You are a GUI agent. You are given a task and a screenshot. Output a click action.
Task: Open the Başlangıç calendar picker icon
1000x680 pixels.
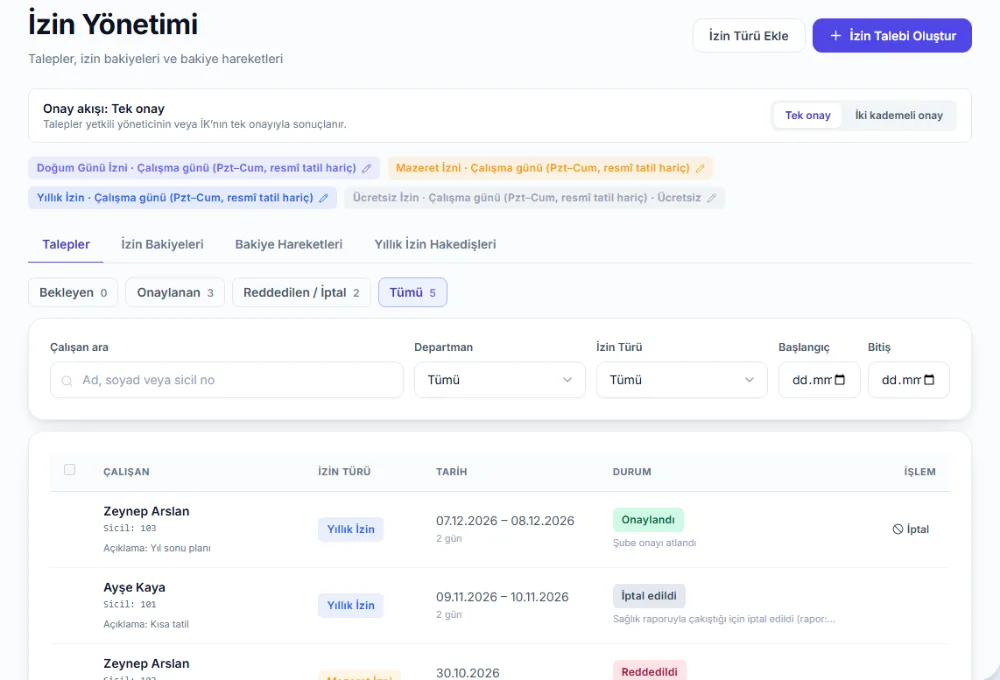point(840,380)
